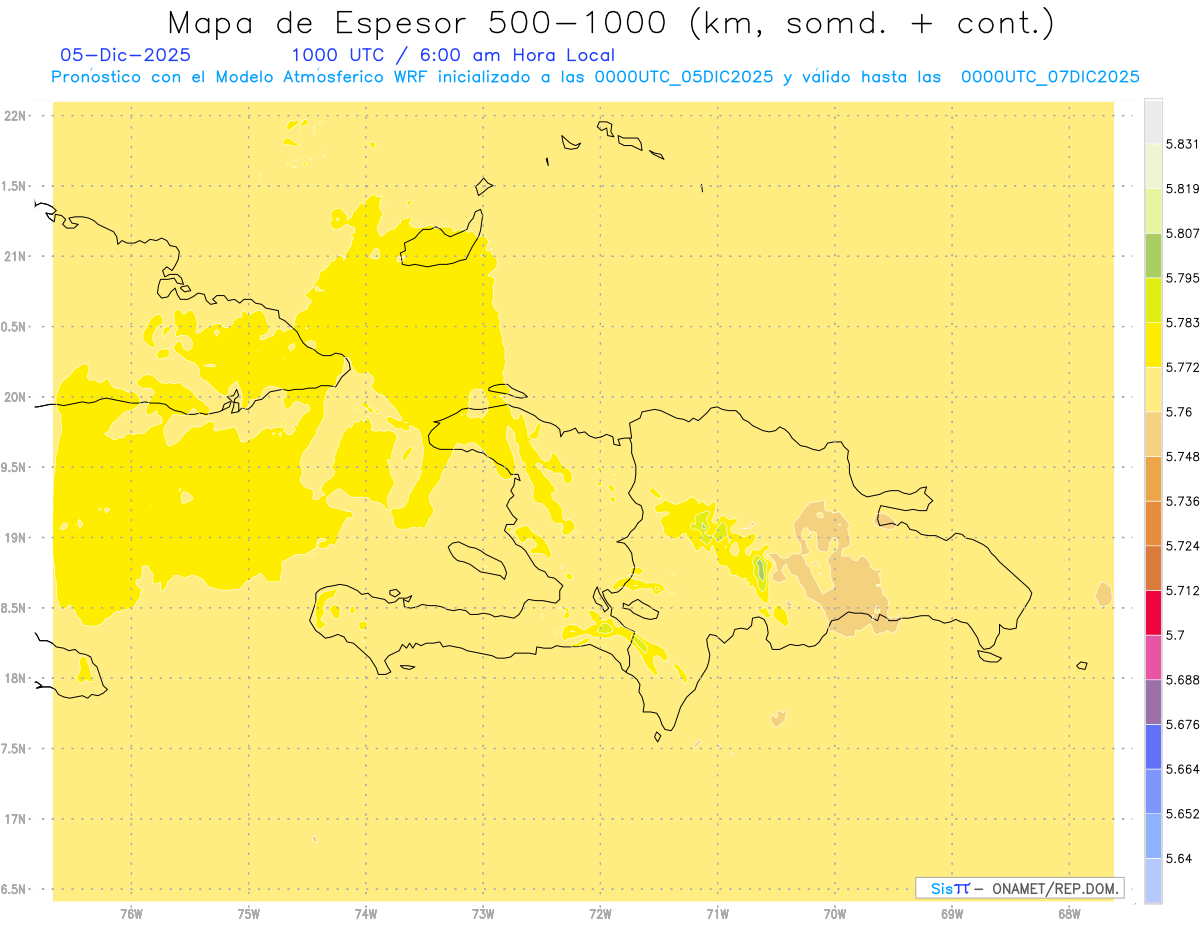This screenshot has height=927, width=1200.
Task: Click the purple legend swatch between 5.688 and 5.676
Action: pyautogui.click(x=1153, y=702)
